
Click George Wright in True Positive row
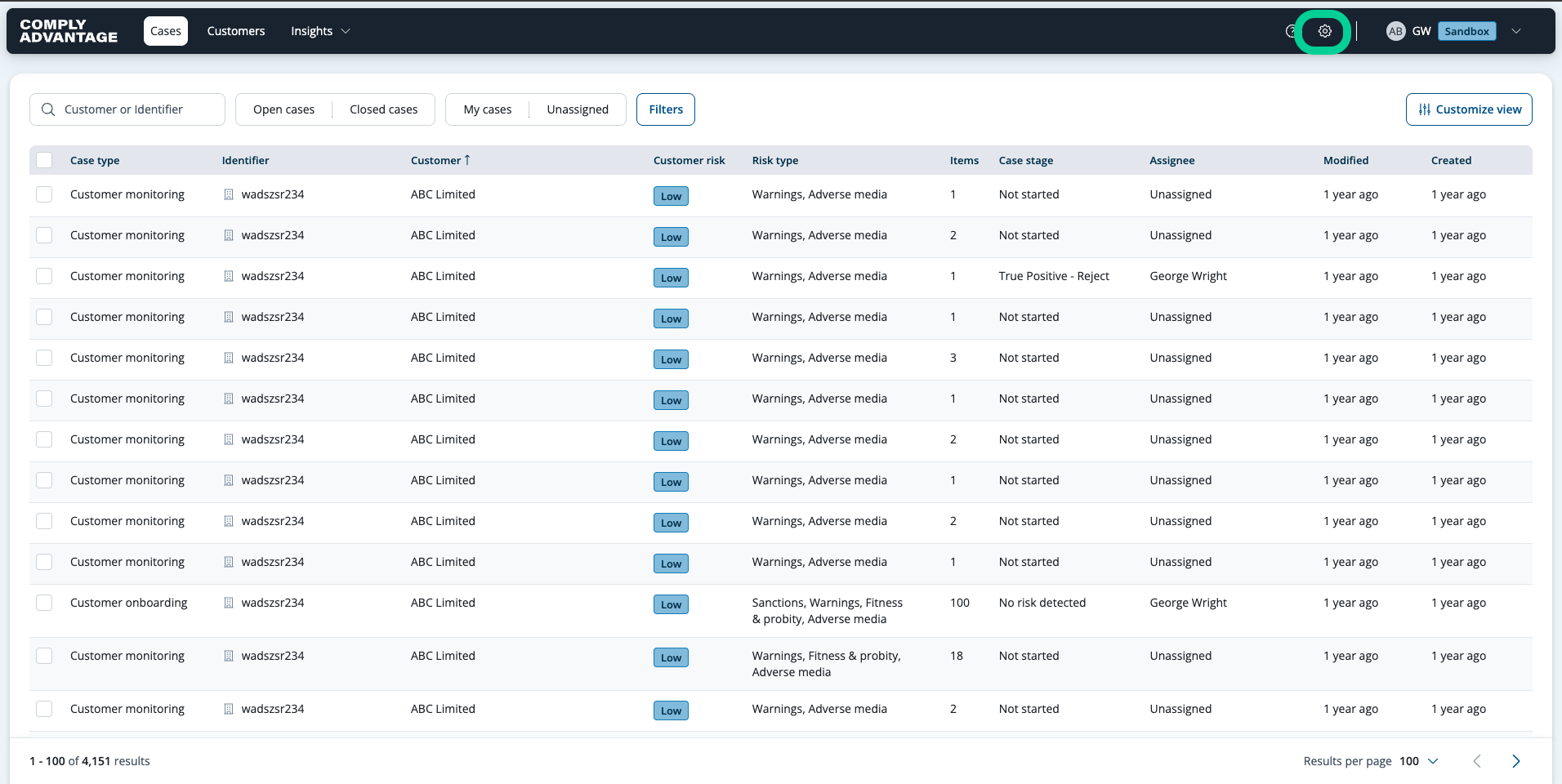(1188, 276)
